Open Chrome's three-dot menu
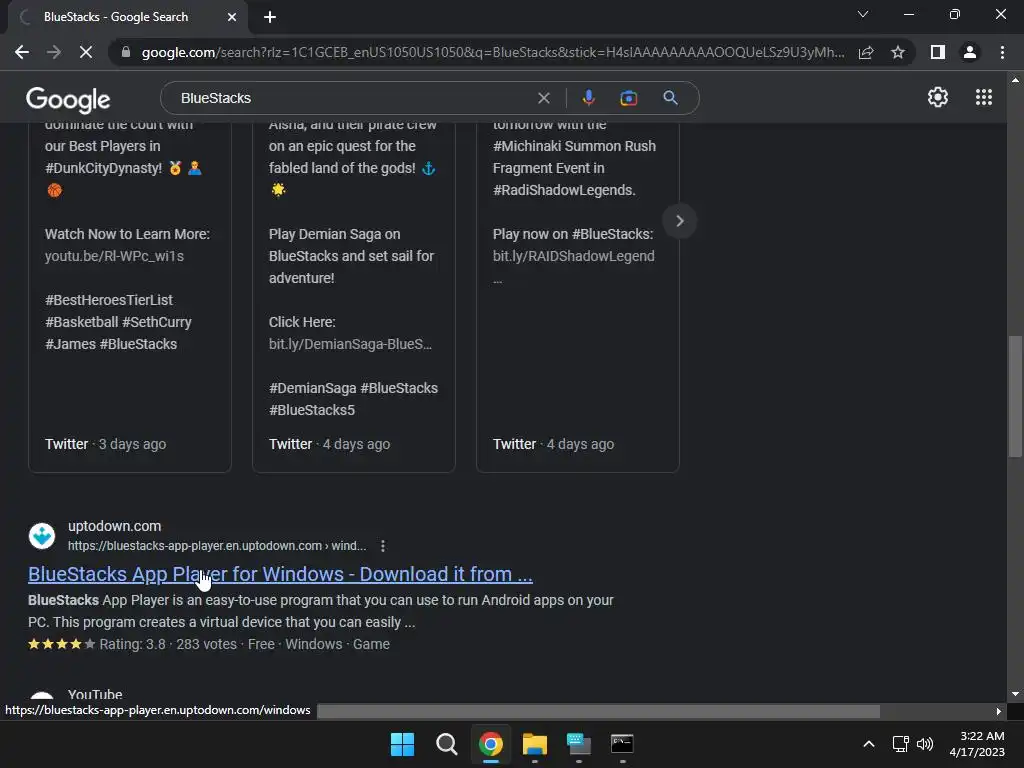The image size is (1024, 768). tap(1002, 52)
